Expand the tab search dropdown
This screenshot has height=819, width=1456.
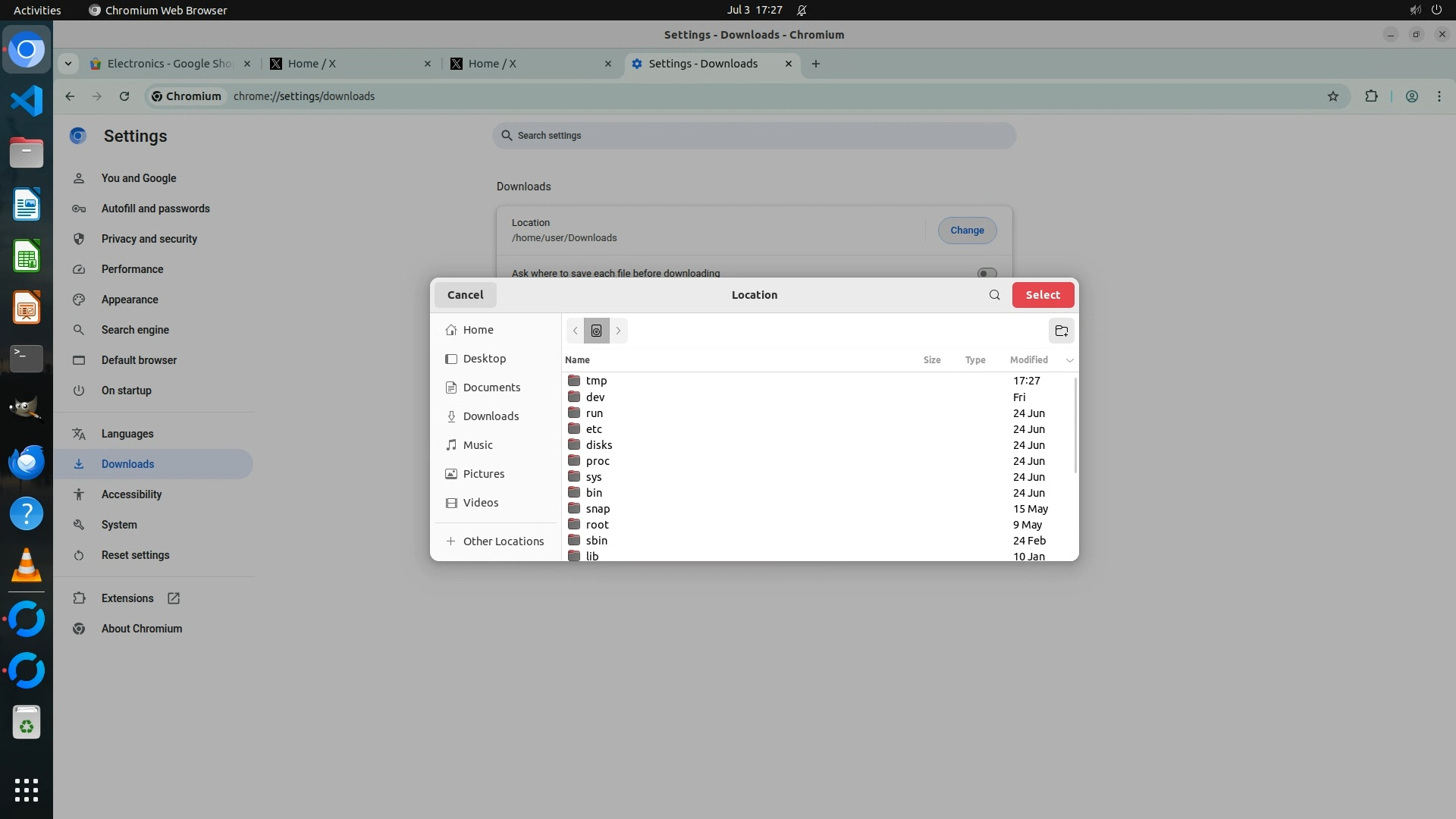pyautogui.click(x=68, y=64)
